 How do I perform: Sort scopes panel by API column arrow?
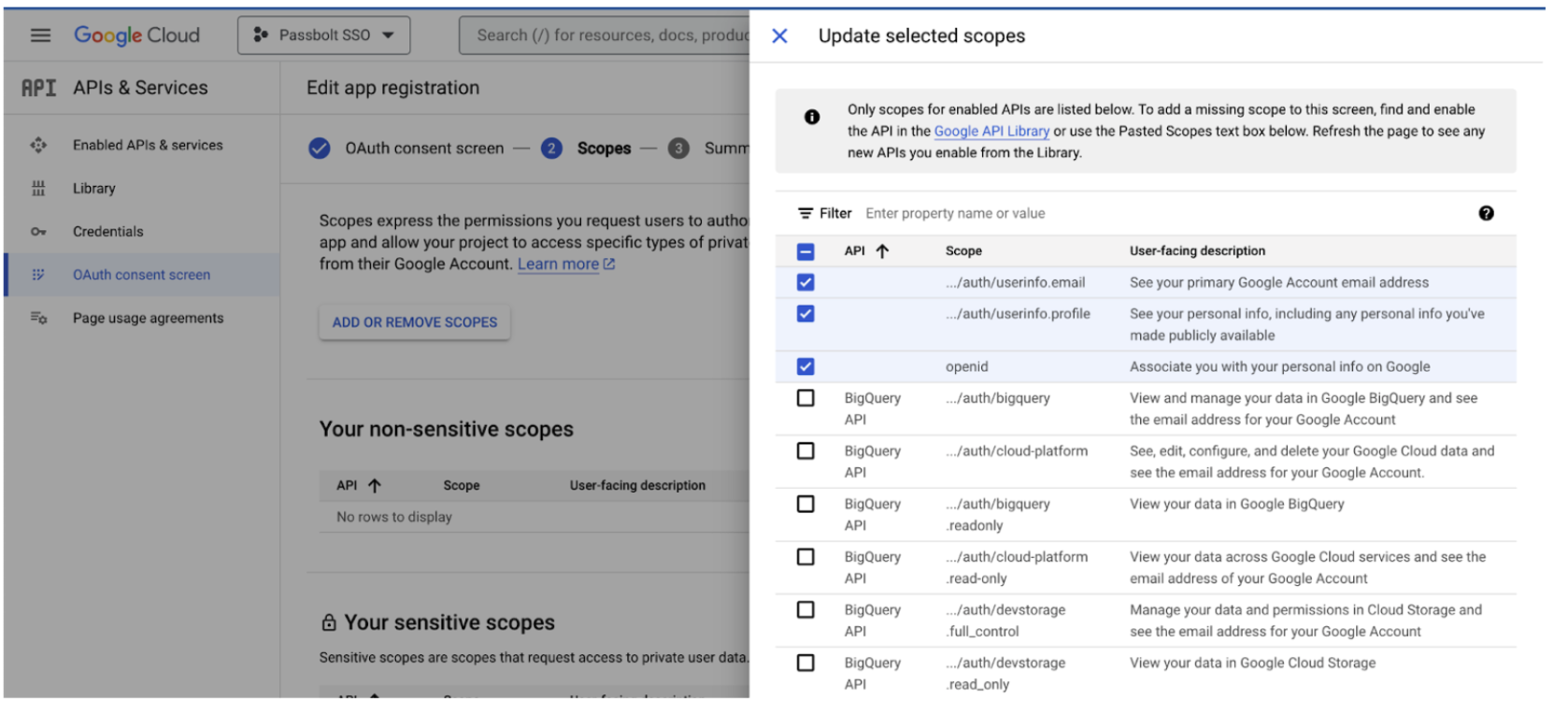tap(882, 250)
